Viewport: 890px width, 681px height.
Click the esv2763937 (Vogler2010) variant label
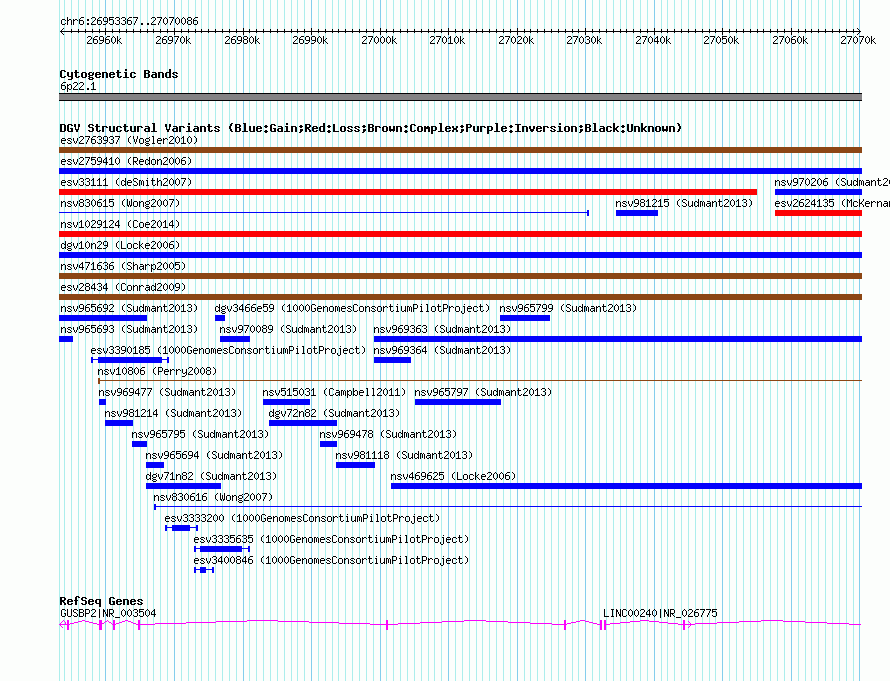point(129,140)
